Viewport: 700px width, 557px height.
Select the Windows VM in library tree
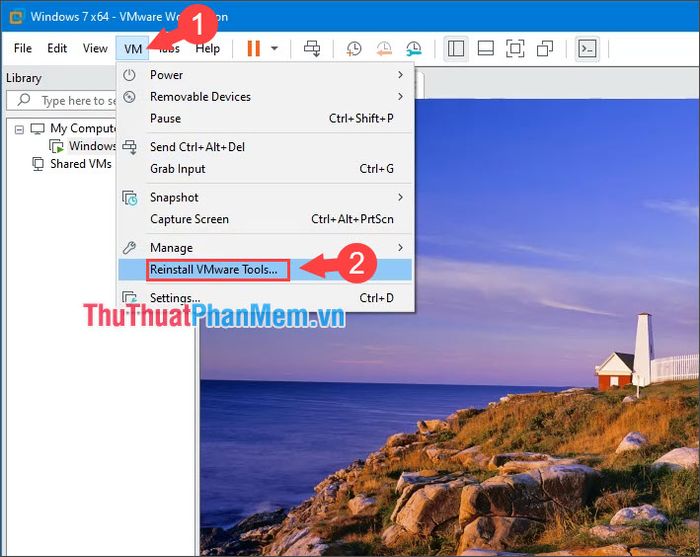click(x=92, y=146)
